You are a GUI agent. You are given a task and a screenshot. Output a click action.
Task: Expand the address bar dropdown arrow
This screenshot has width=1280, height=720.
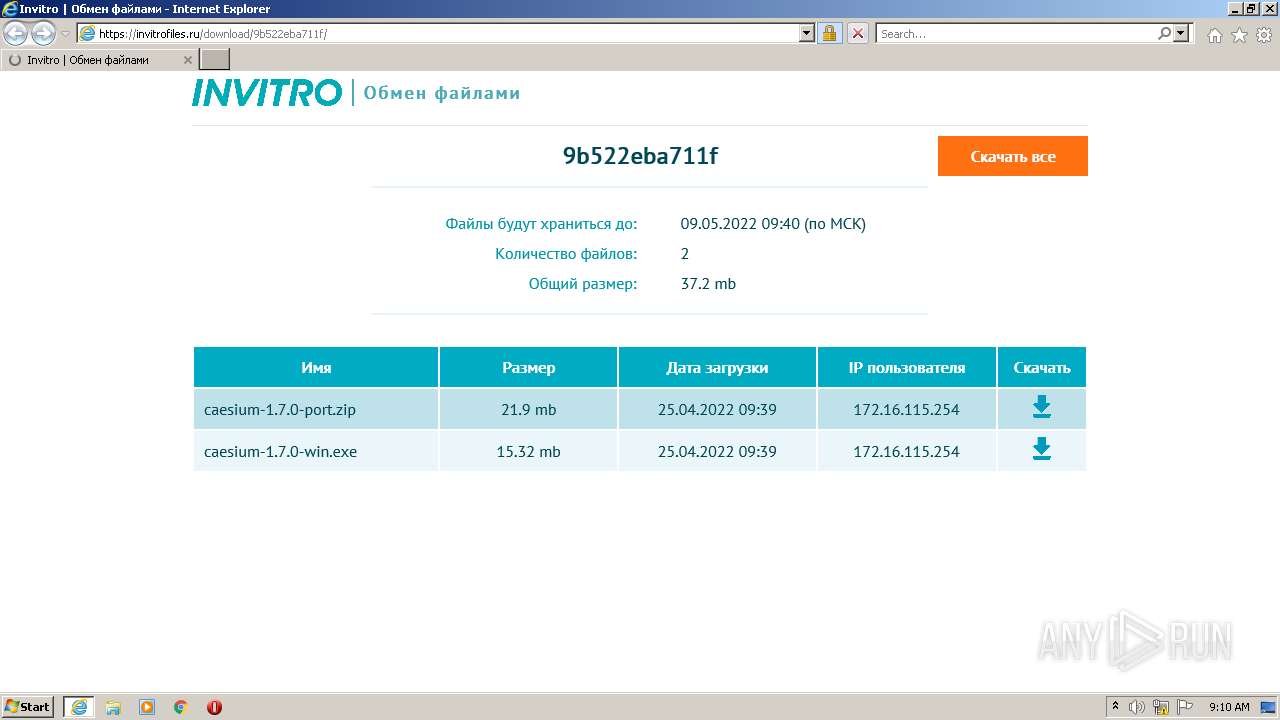pos(807,34)
